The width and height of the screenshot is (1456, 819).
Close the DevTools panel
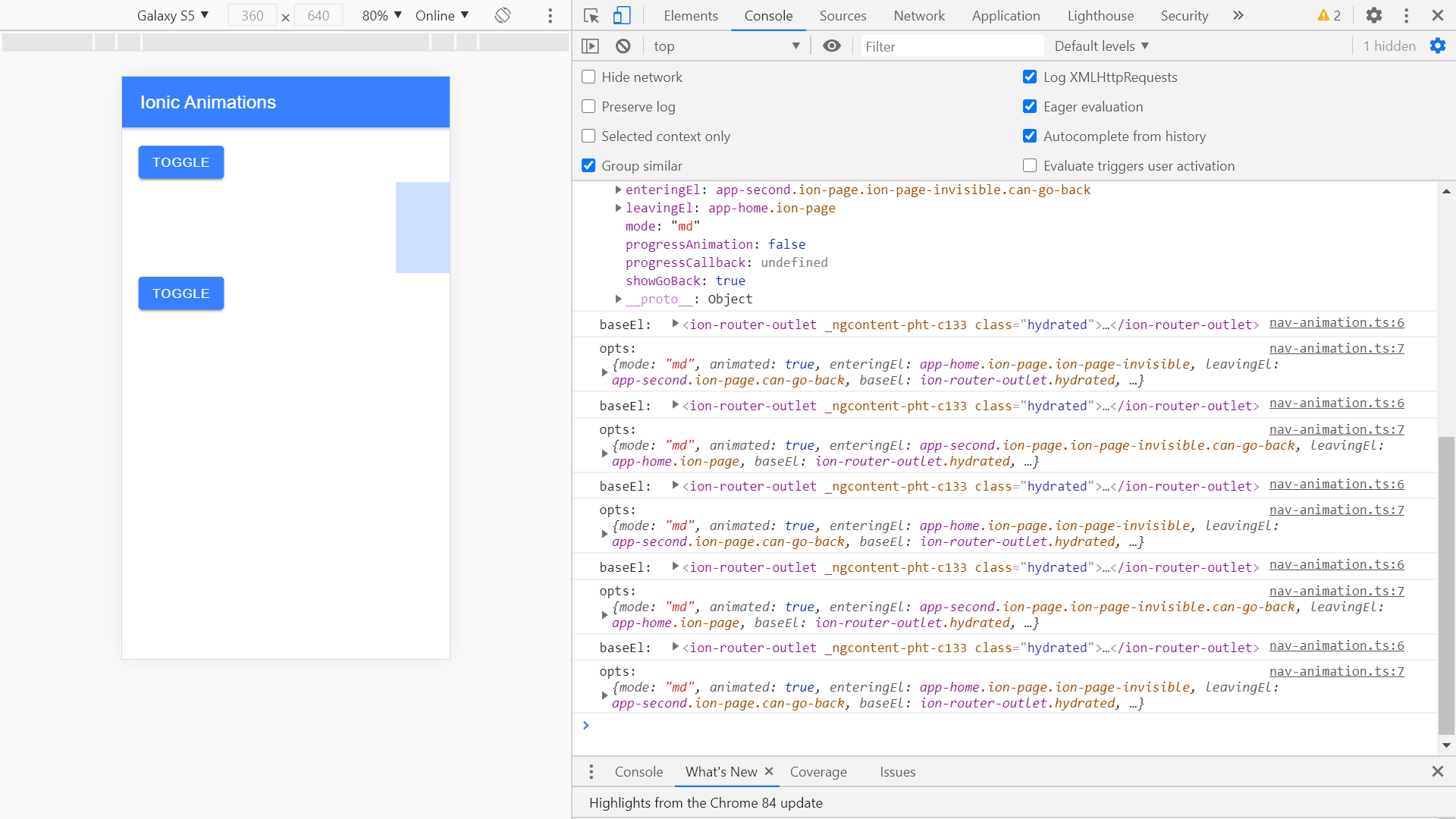pos(1438,15)
